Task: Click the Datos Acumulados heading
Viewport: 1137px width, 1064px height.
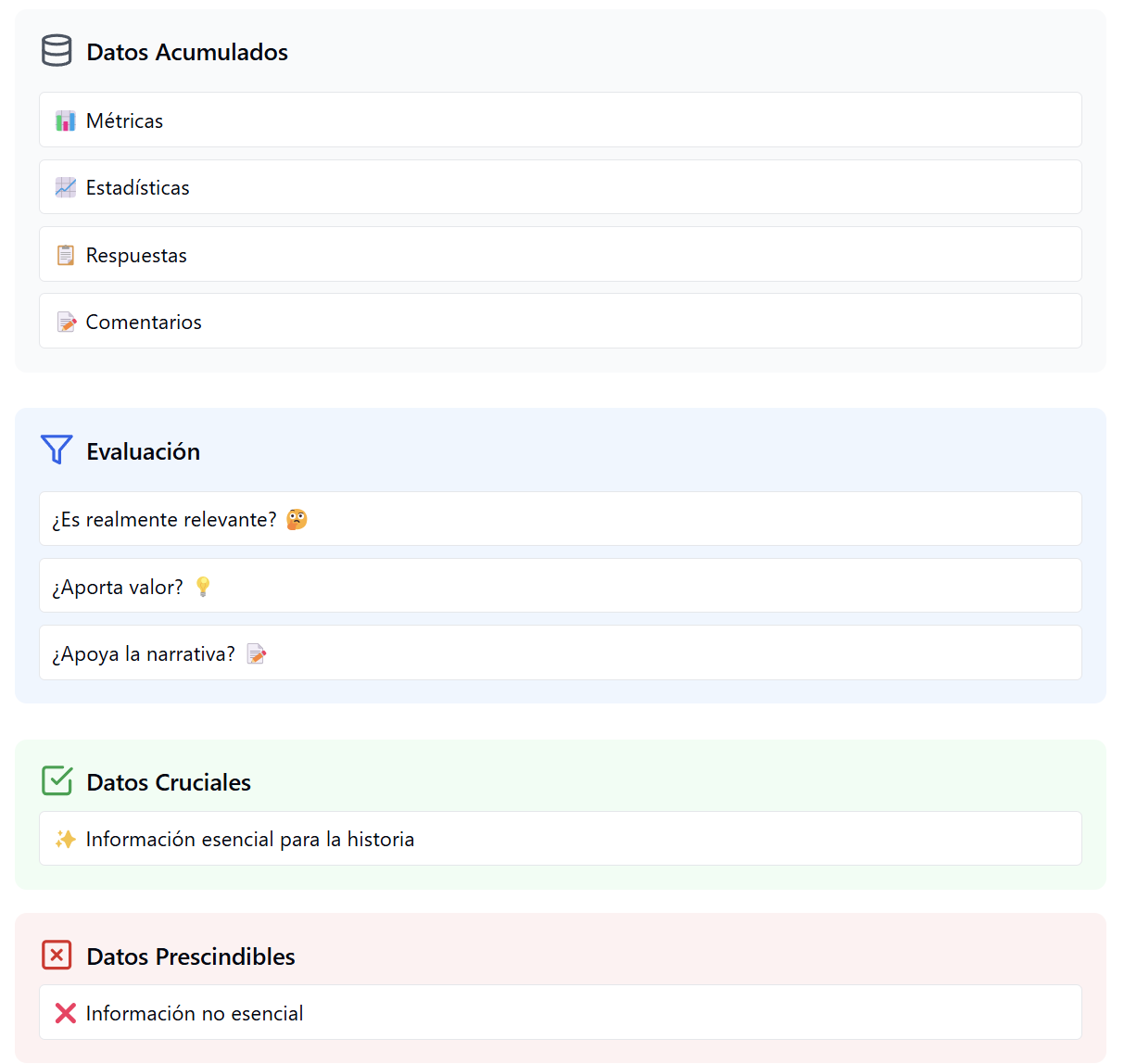Action: 187,53
